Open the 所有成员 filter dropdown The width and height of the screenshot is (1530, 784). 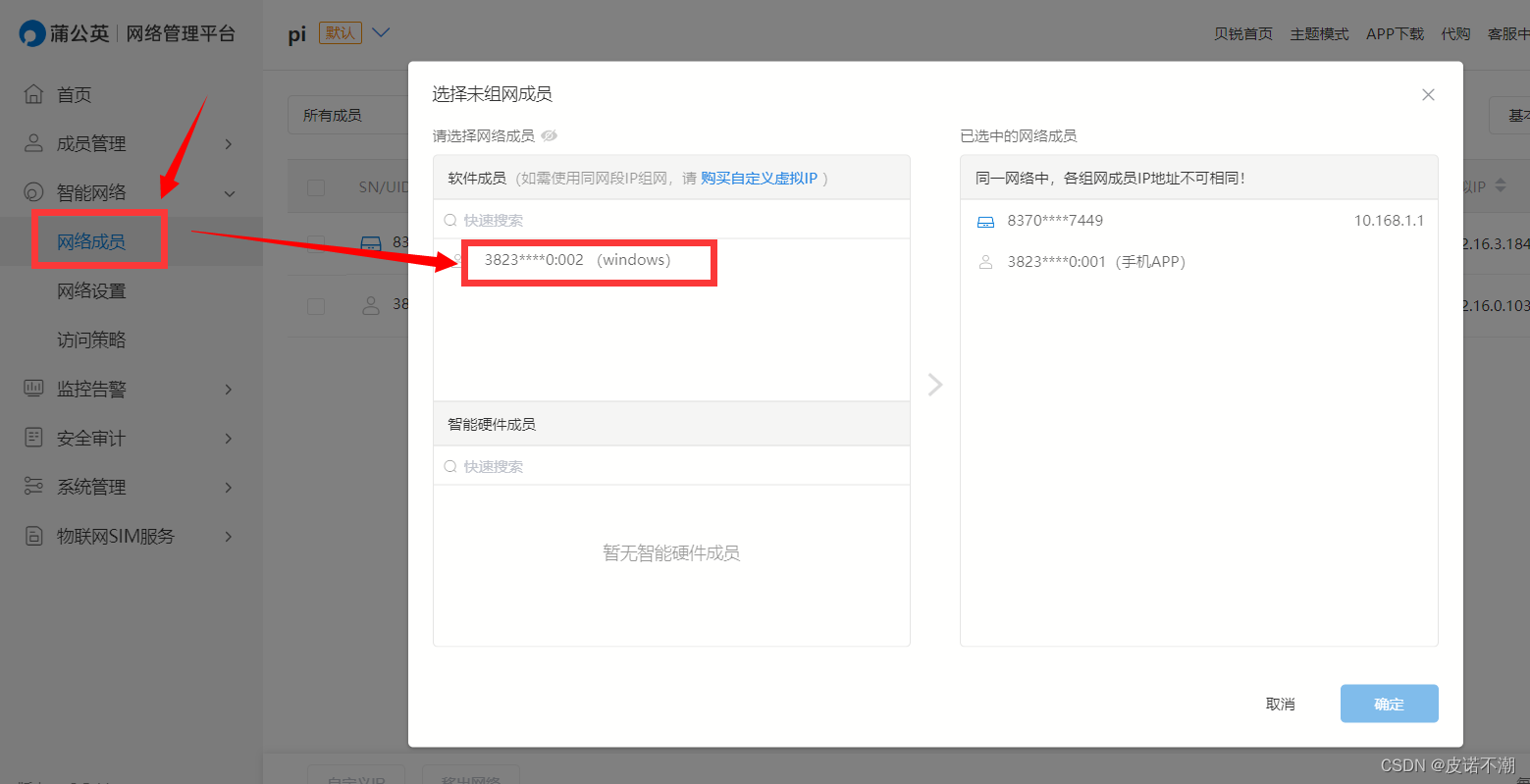click(348, 115)
